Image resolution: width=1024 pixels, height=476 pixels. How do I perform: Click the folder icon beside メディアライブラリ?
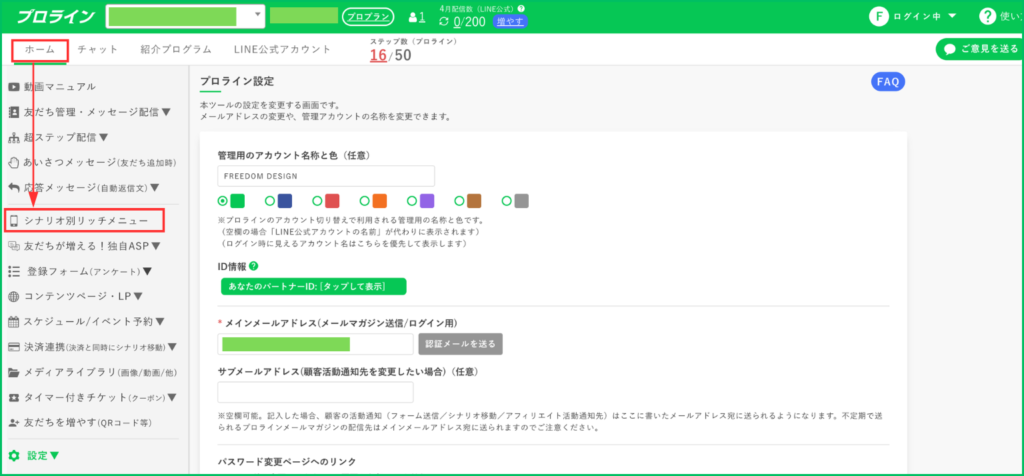[14, 372]
